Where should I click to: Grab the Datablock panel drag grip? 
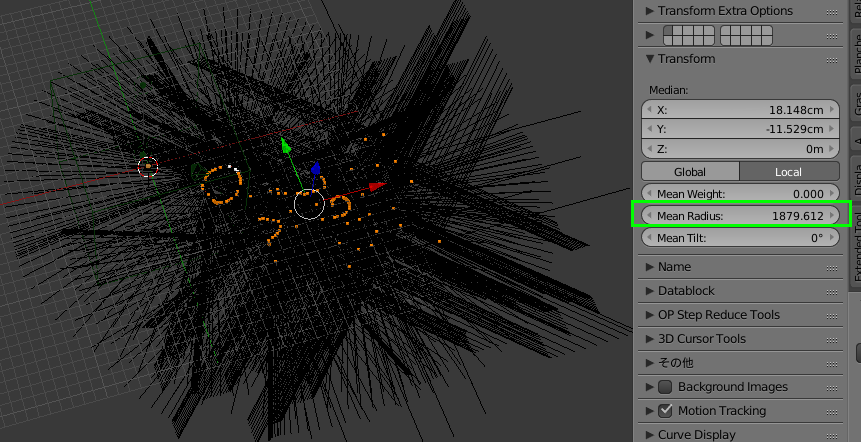click(x=831, y=292)
